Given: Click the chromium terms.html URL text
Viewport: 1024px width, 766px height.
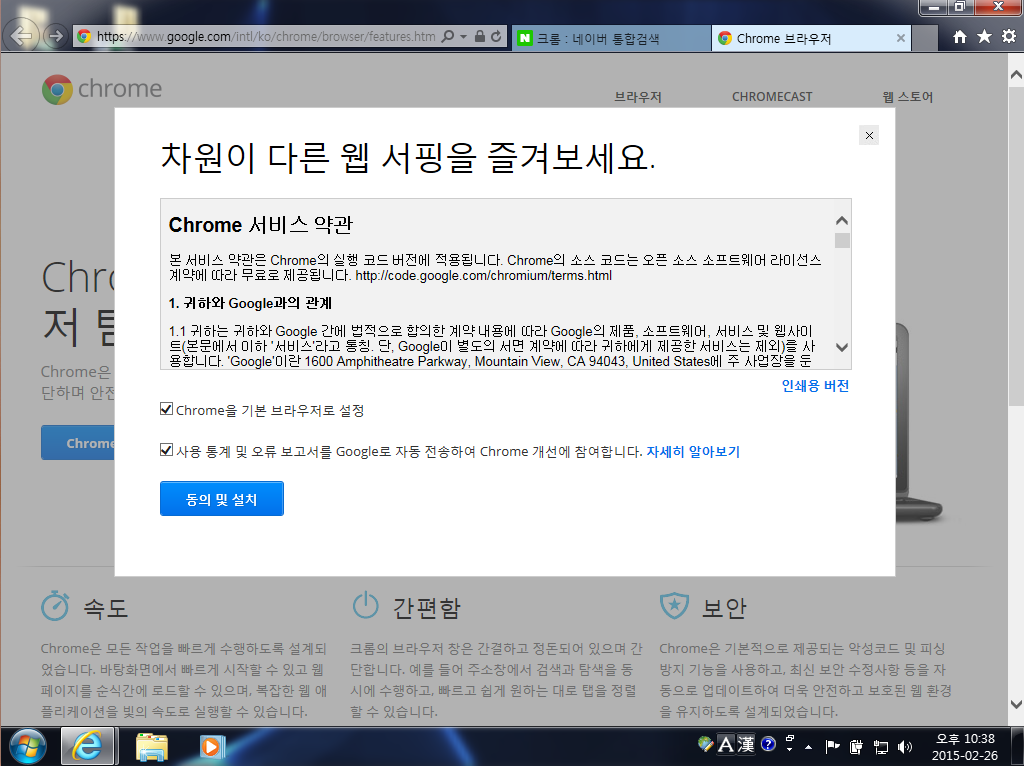Looking at the screenshot, I should [x=483, y=276].
